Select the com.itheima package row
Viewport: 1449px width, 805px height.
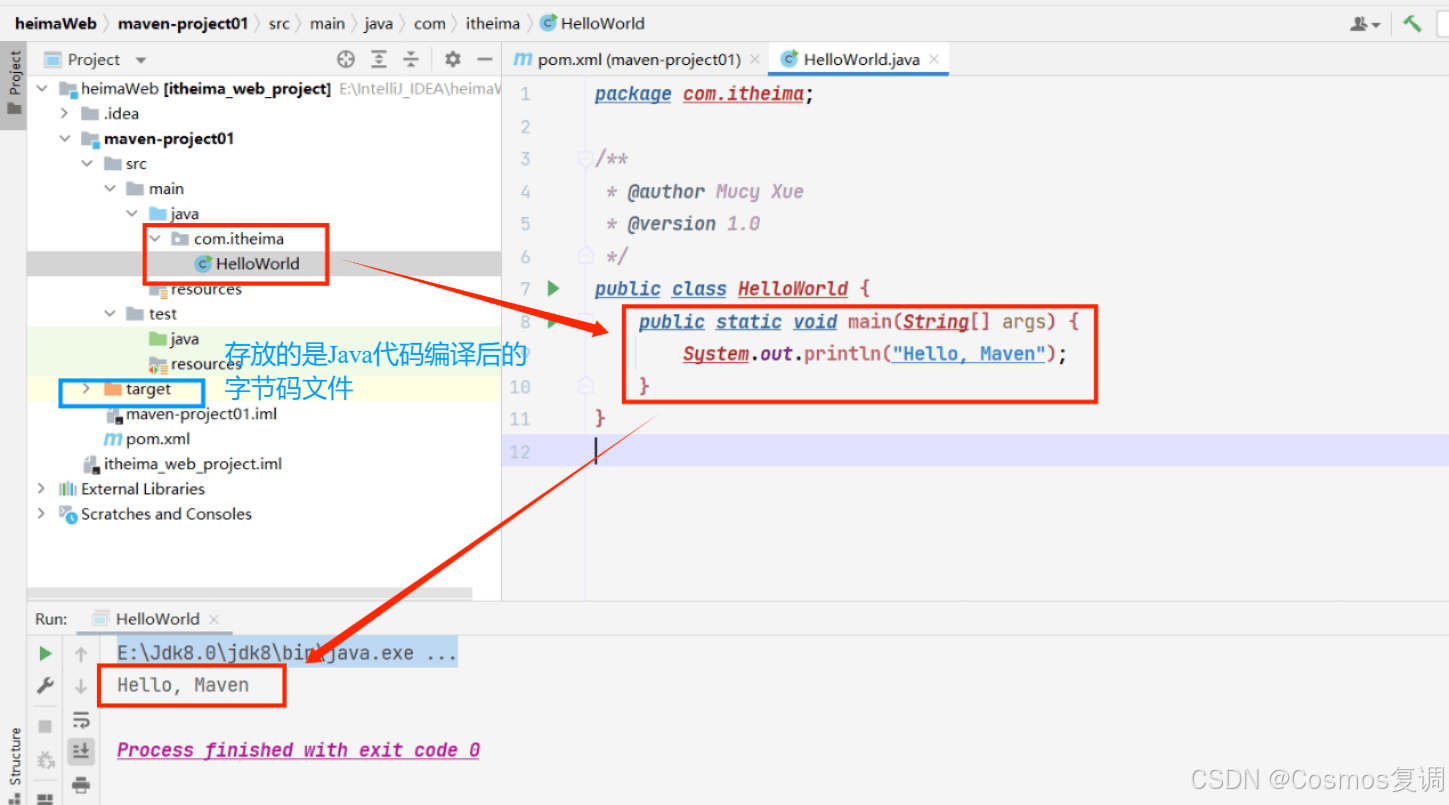[x=264, y=239]
